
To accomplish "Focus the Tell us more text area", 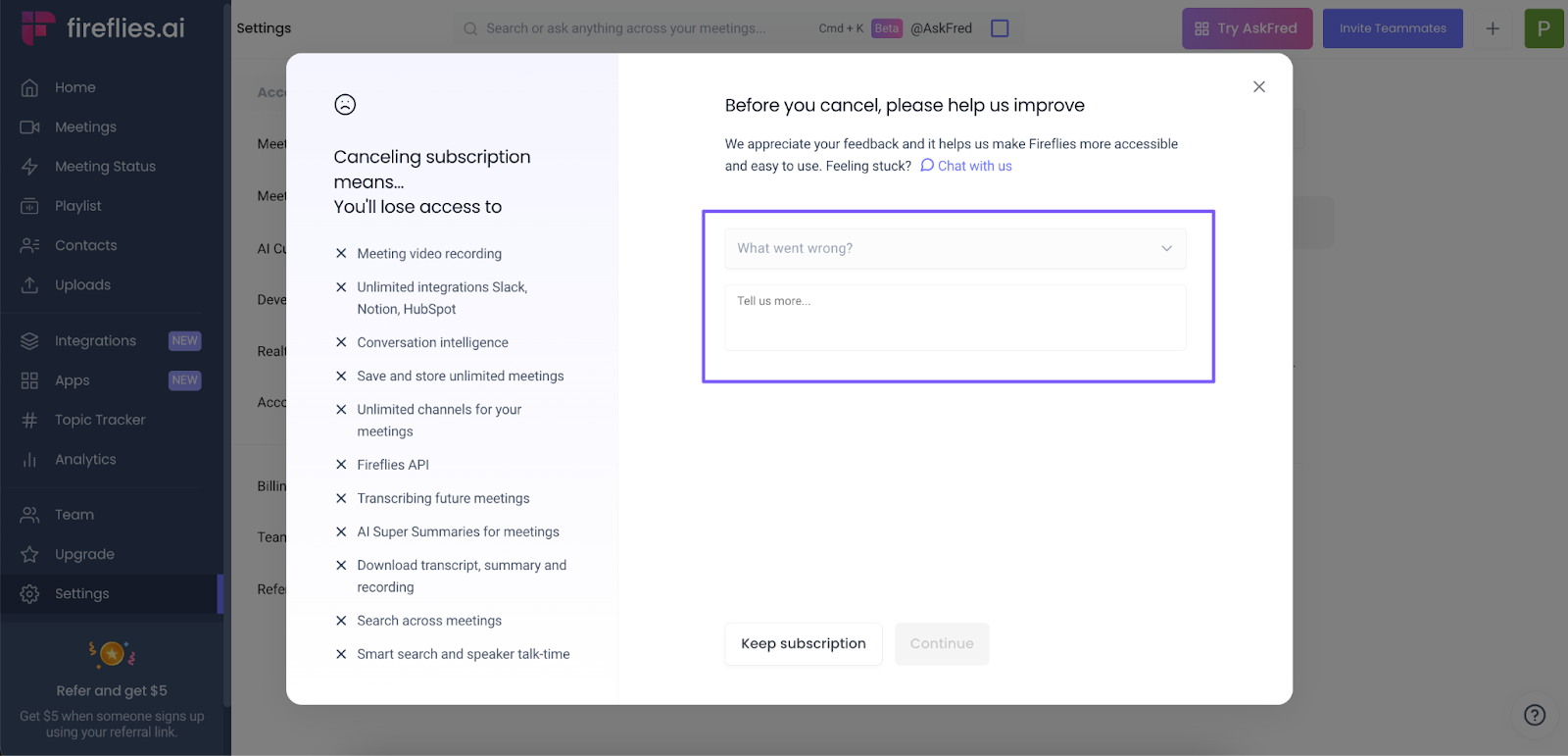I will coord(955,318).
